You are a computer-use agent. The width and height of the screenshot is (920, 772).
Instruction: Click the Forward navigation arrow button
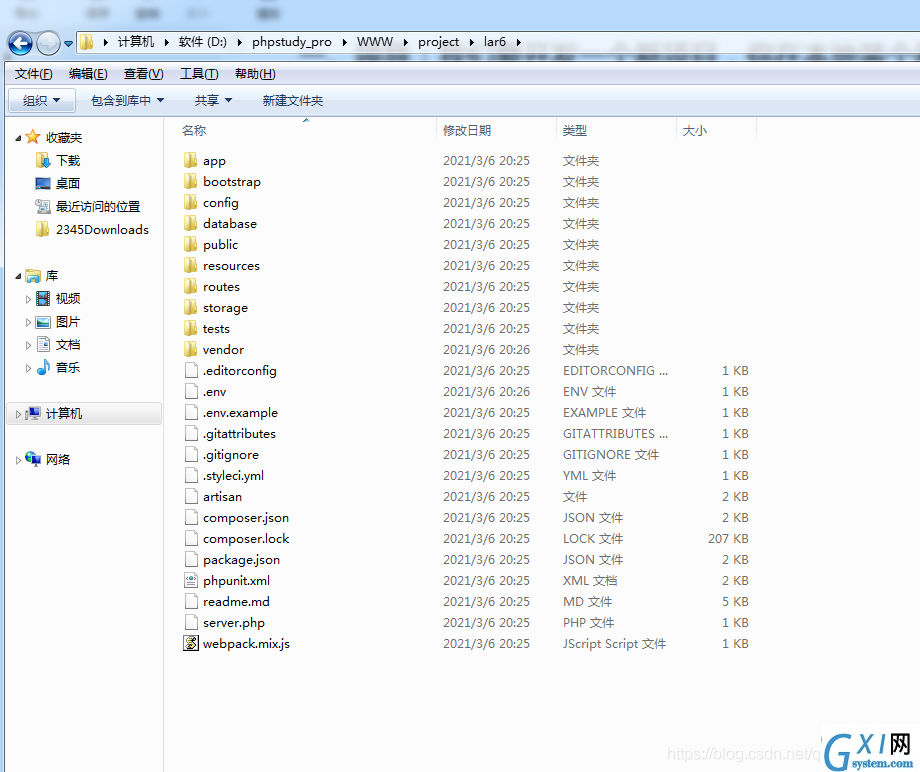click(x=48, y=43)
